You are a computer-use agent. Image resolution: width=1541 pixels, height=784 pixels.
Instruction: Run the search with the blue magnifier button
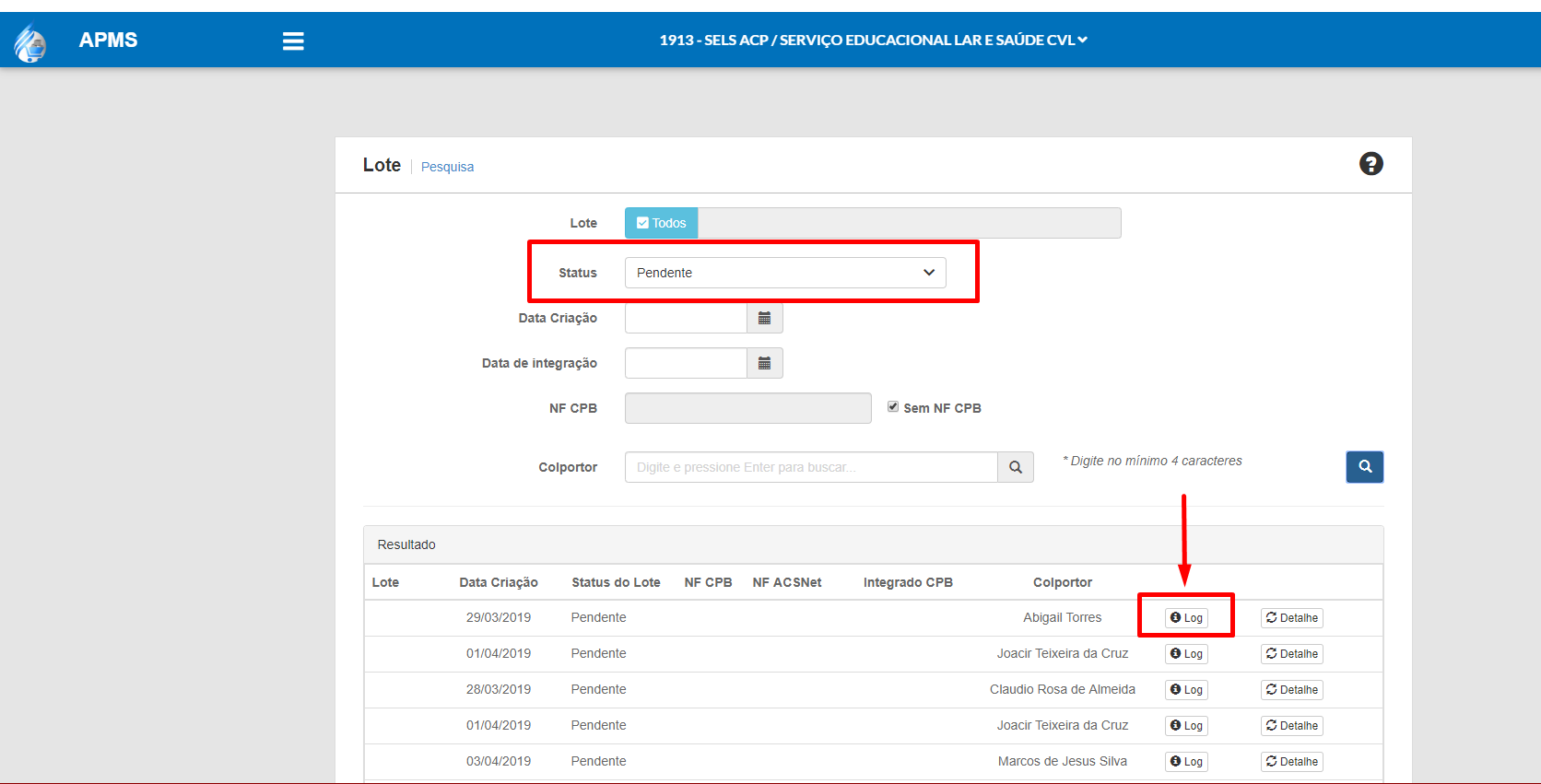(1365, 467)
